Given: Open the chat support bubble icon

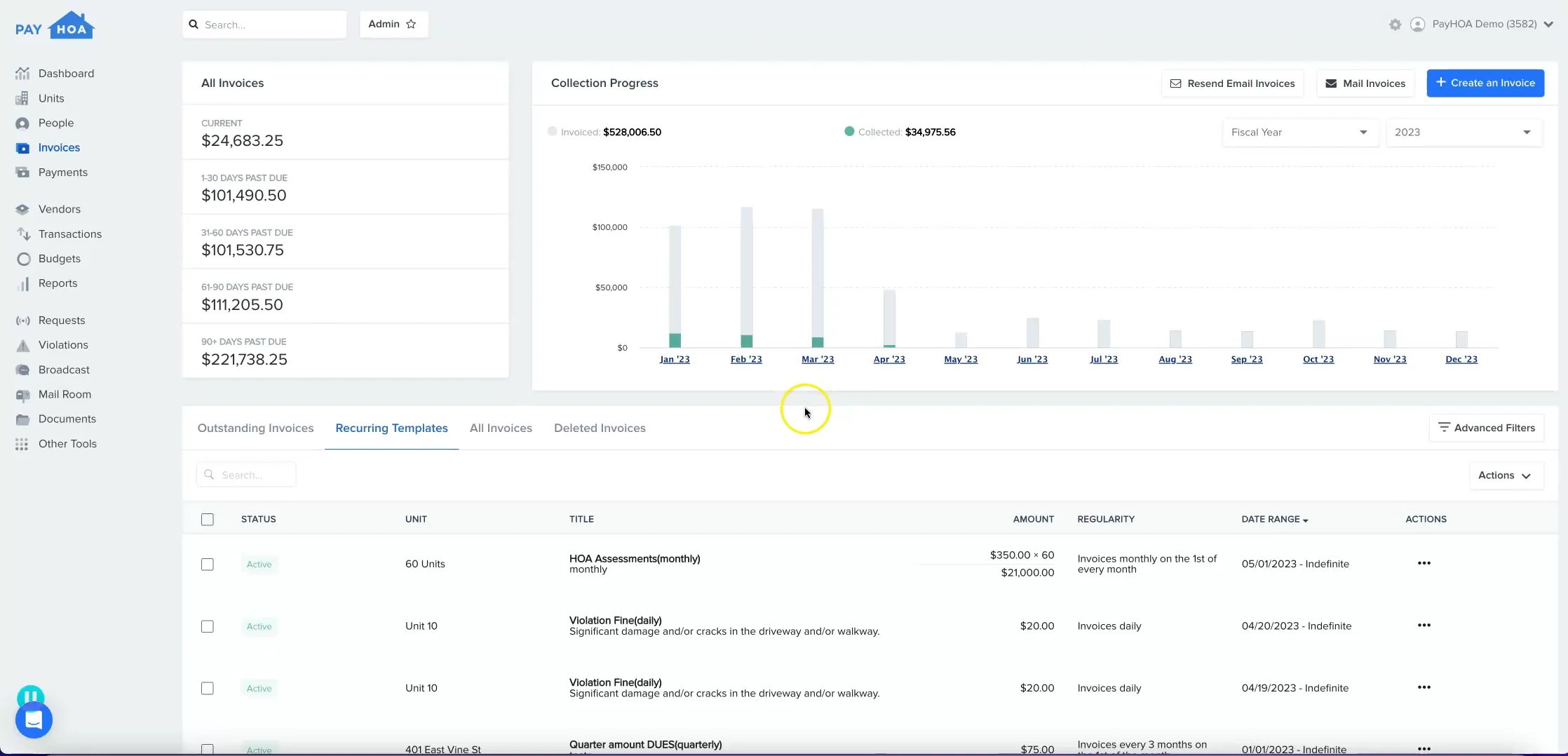Looking at the screenshot, I should 34,720.
